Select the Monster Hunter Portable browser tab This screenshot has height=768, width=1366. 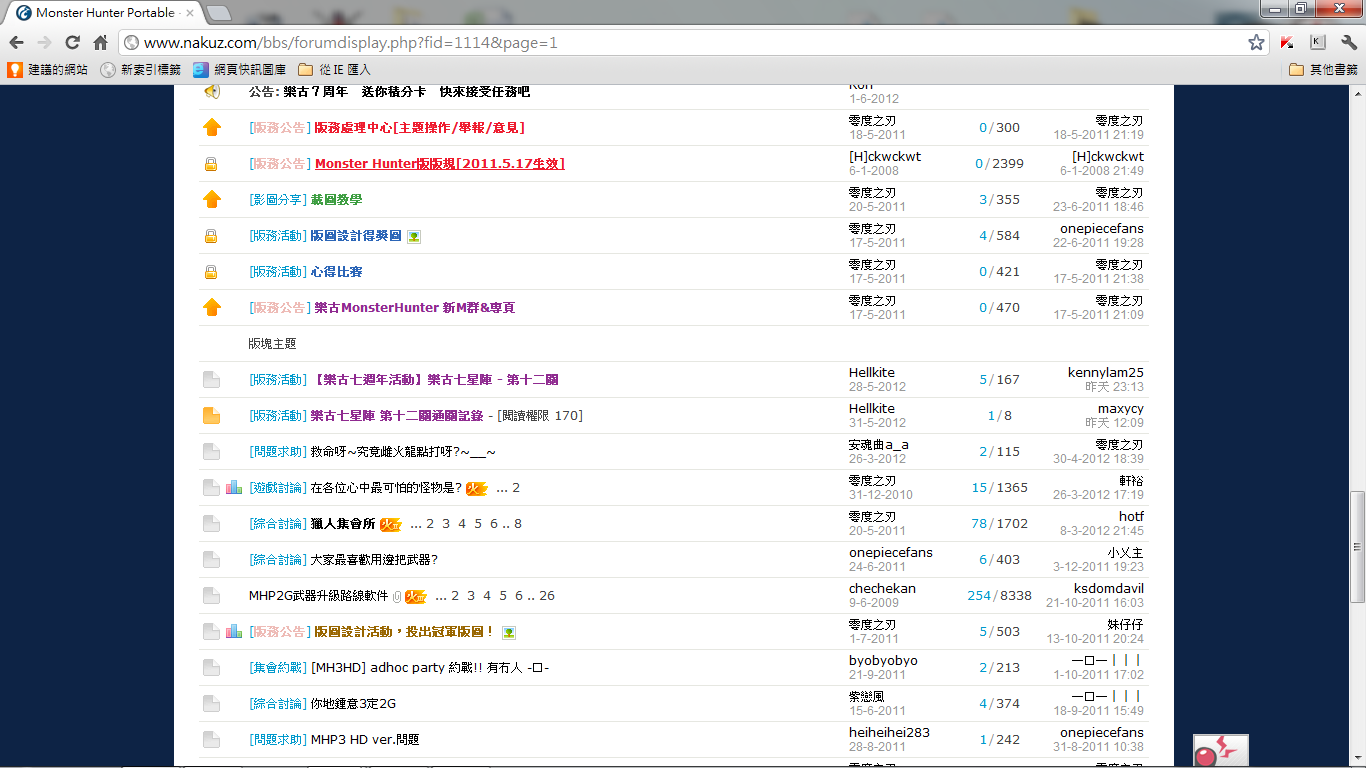point(104,13)
